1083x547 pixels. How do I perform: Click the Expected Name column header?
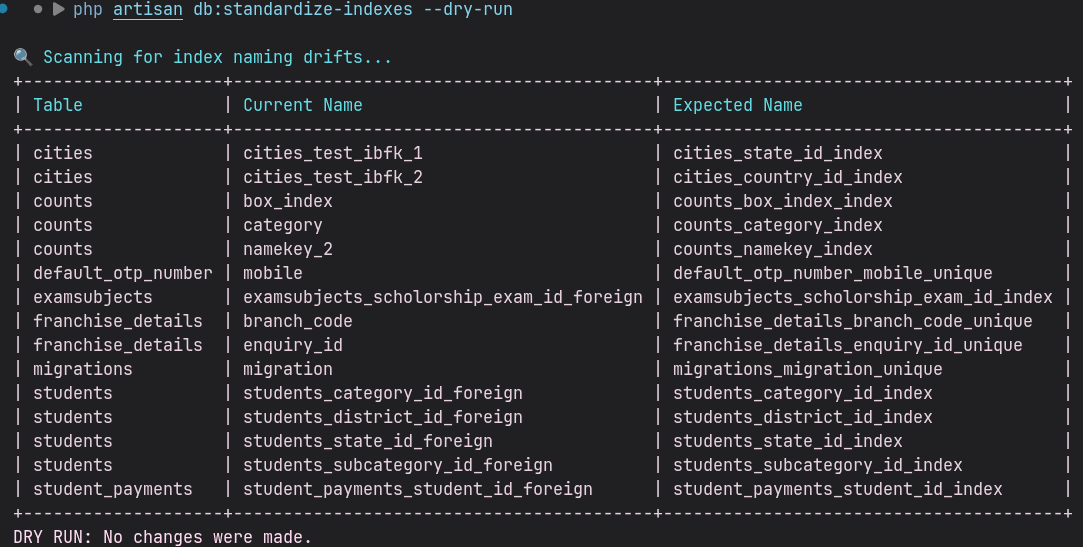point(738,105)
